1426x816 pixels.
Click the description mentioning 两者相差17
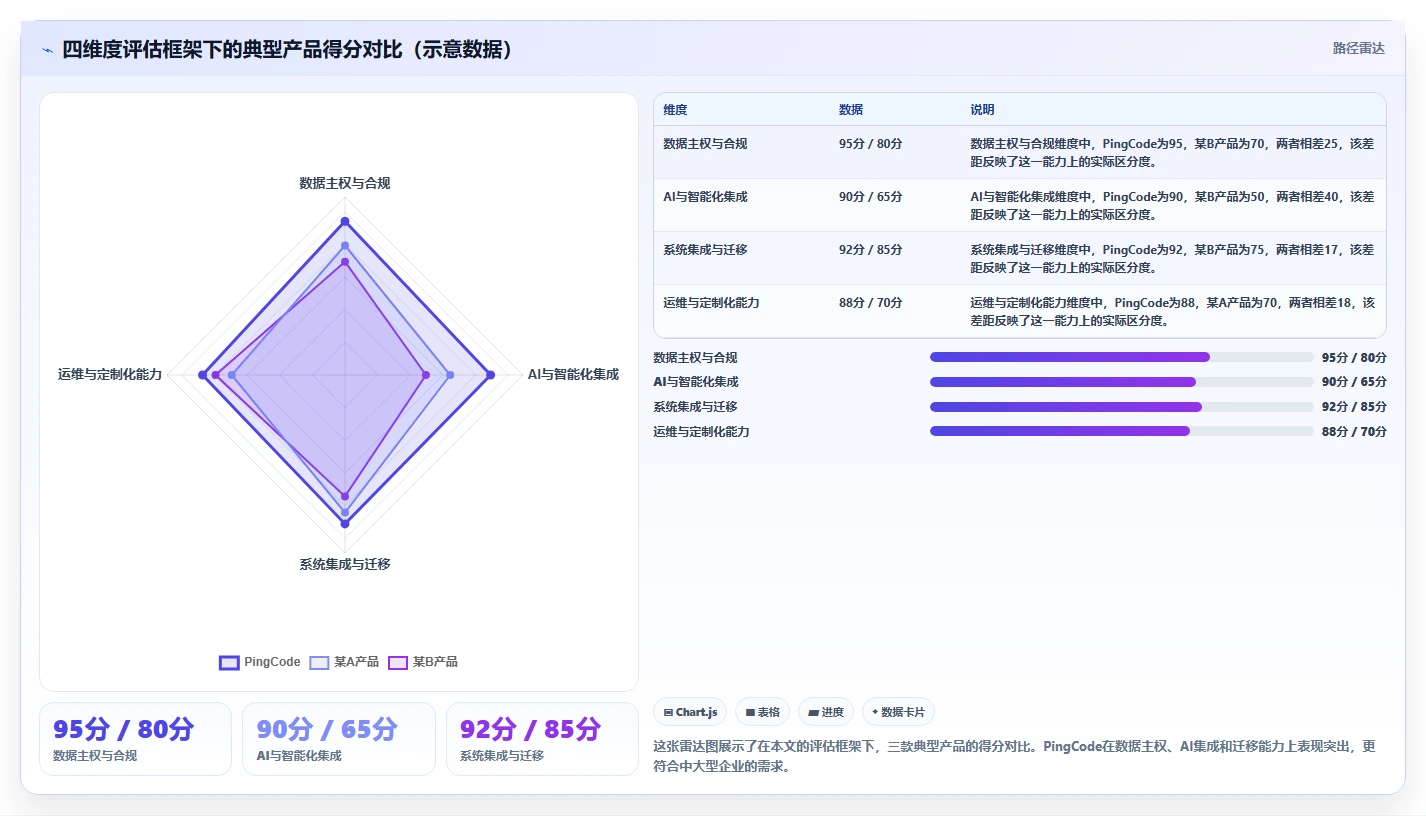coord(1172,258)
